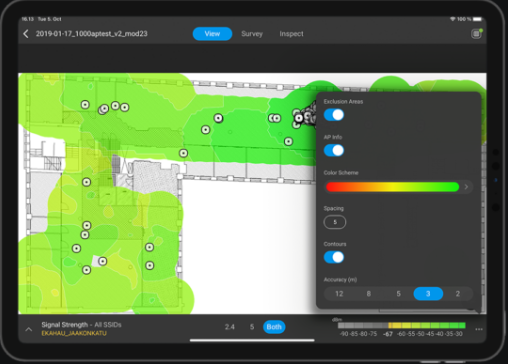Image resolution: width=508 pixels, height=364 pixels.
Task: Select the 5 GHz band filter
Action: pos(252,327)
